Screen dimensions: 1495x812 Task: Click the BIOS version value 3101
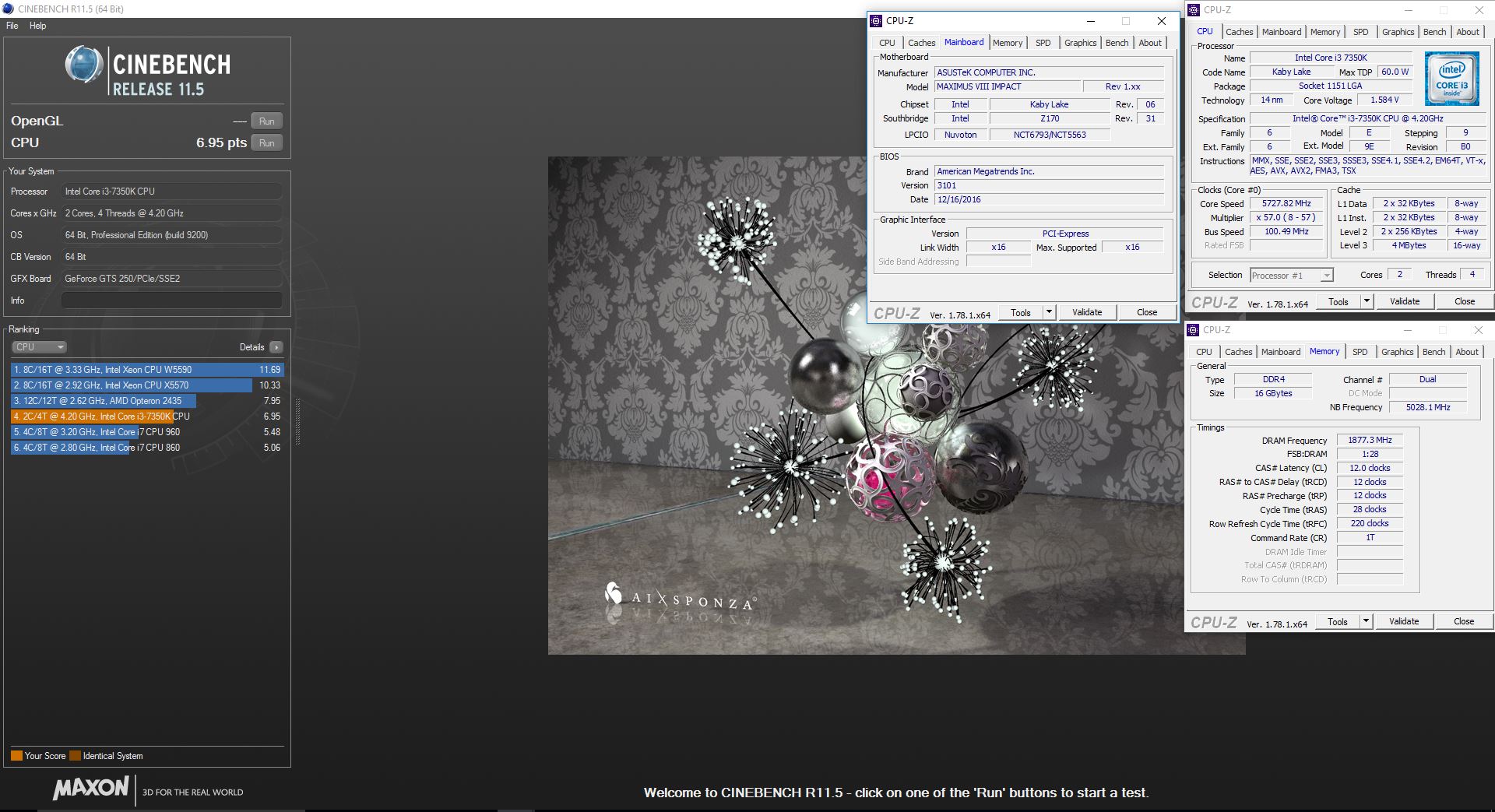(1049, 185)
